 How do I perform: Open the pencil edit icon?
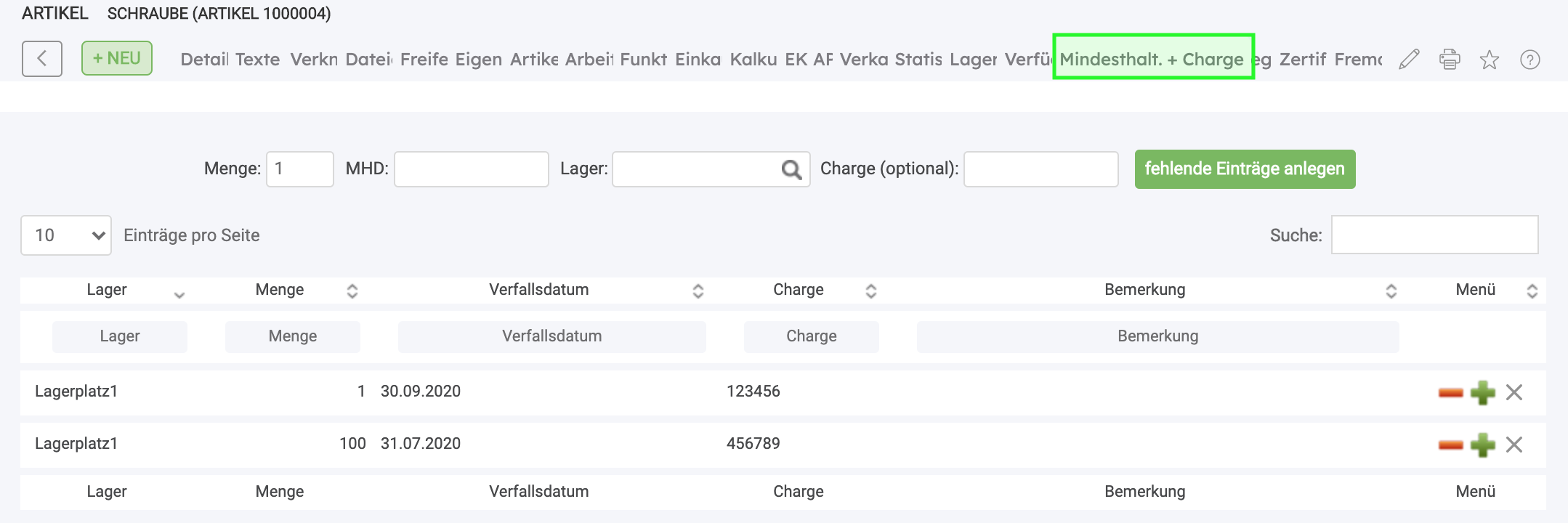pos(1409,60)
